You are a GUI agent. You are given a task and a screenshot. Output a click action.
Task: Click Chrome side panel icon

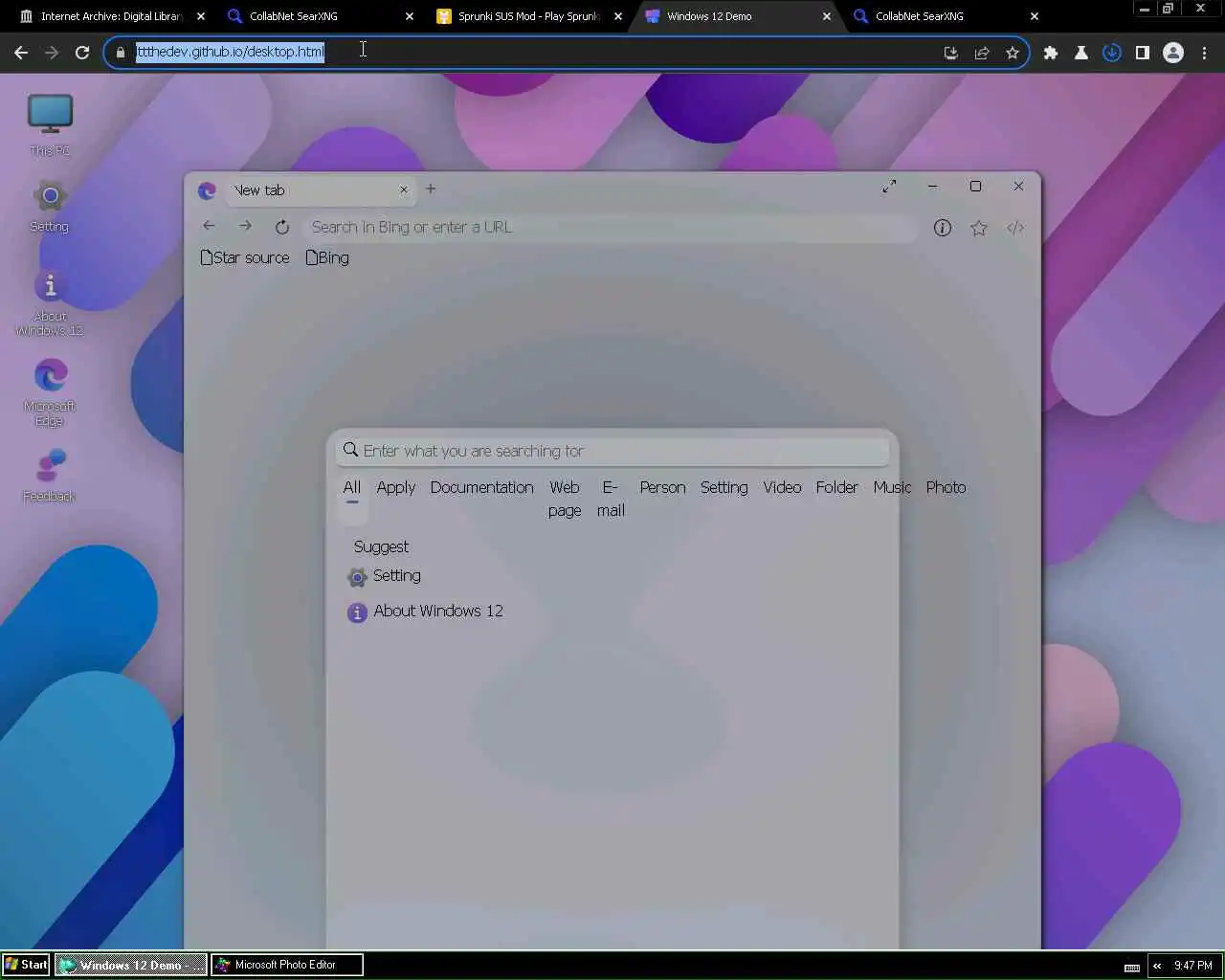point(1143,53)
